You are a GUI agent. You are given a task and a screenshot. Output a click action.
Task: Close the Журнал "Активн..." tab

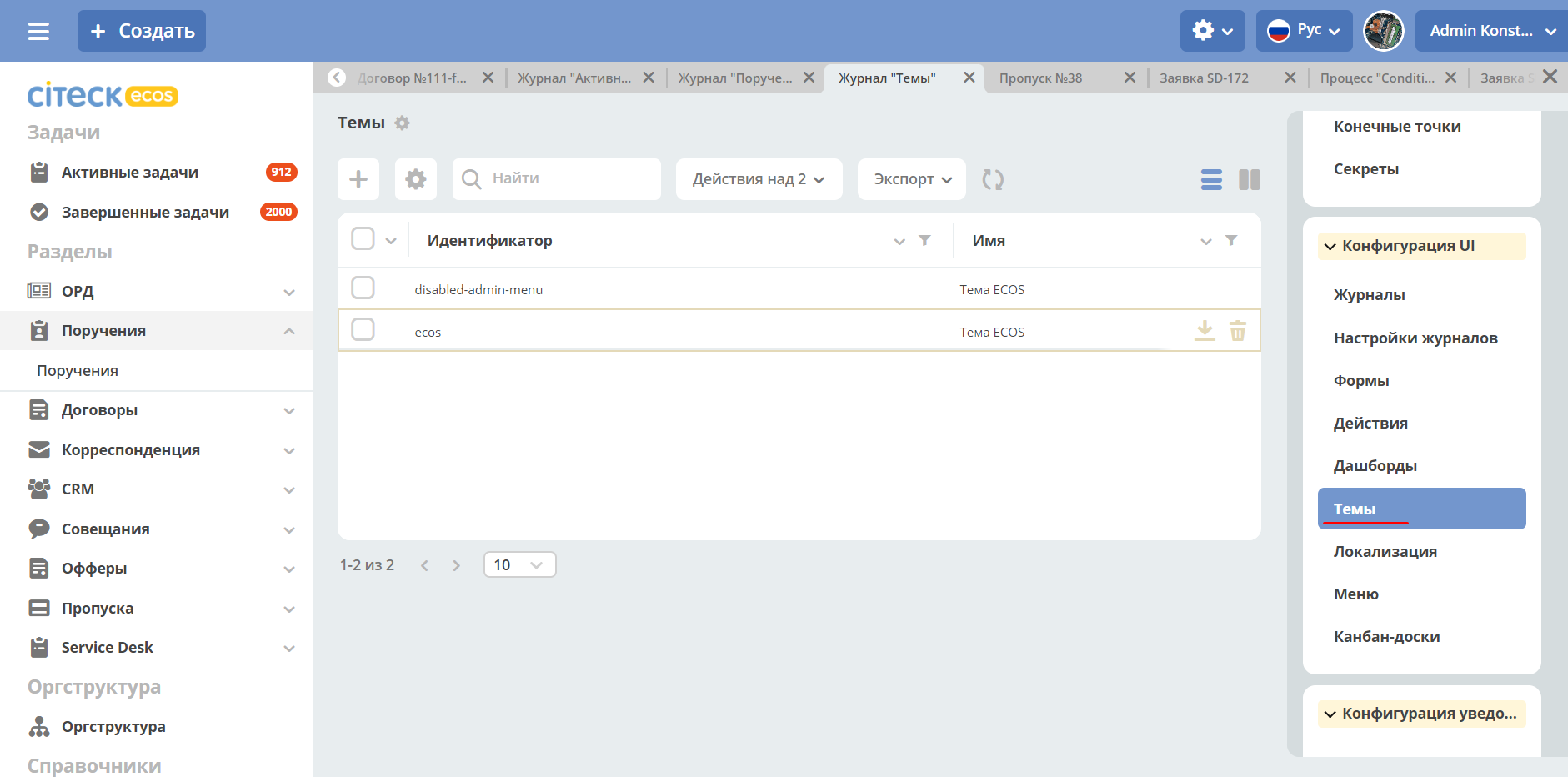tap(649, 78)
